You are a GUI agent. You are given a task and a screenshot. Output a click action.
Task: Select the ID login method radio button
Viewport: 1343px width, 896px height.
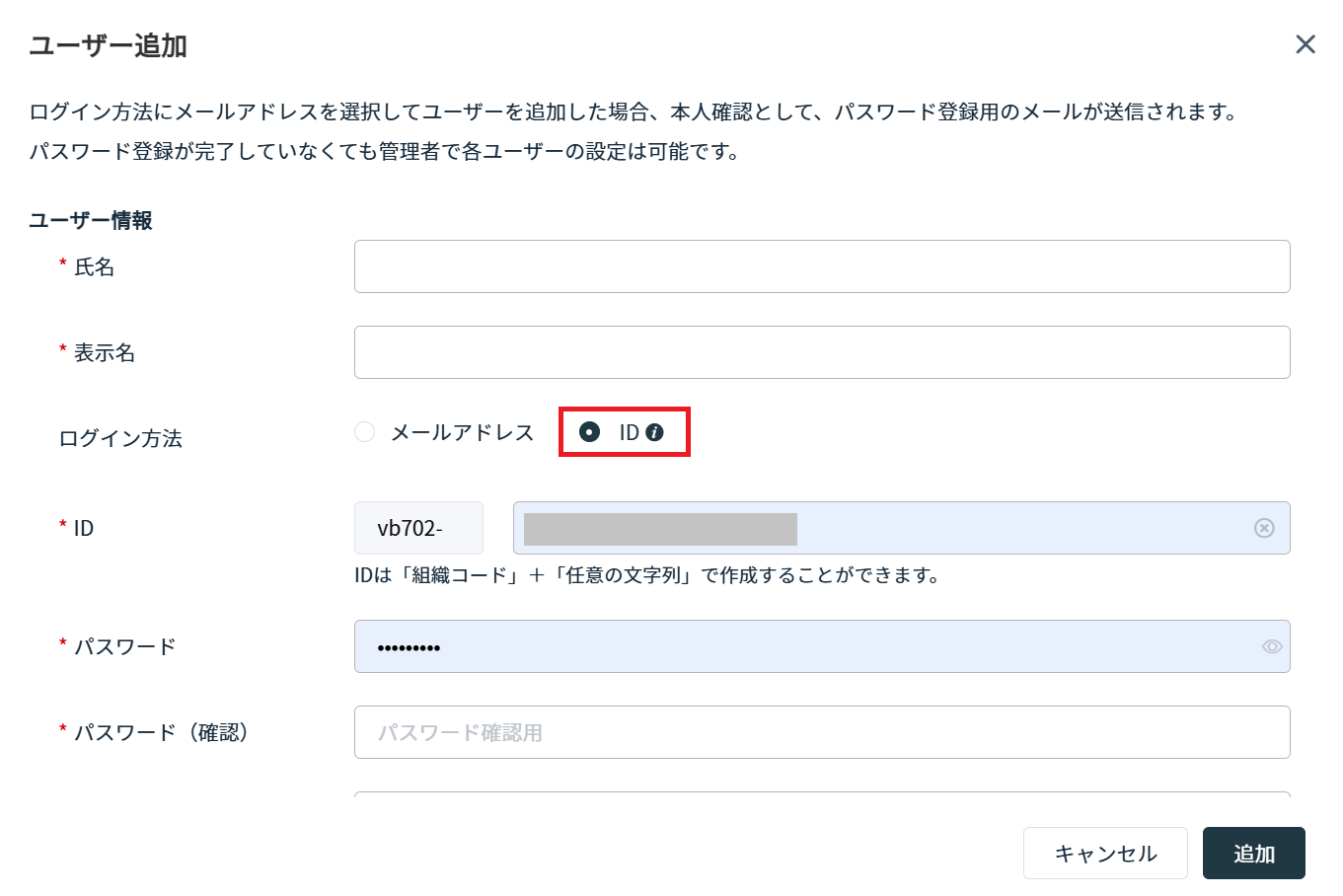(588, 431)
